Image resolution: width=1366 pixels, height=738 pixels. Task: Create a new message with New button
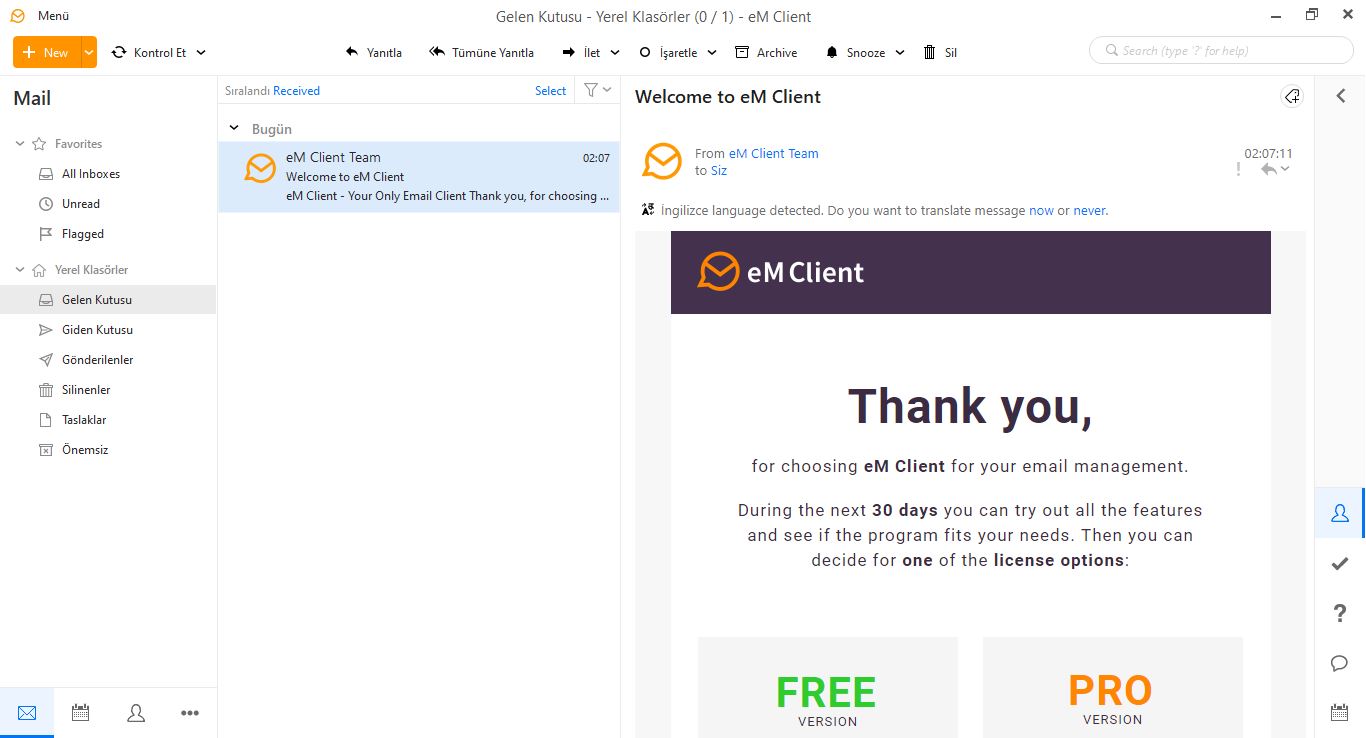[46, 52]
